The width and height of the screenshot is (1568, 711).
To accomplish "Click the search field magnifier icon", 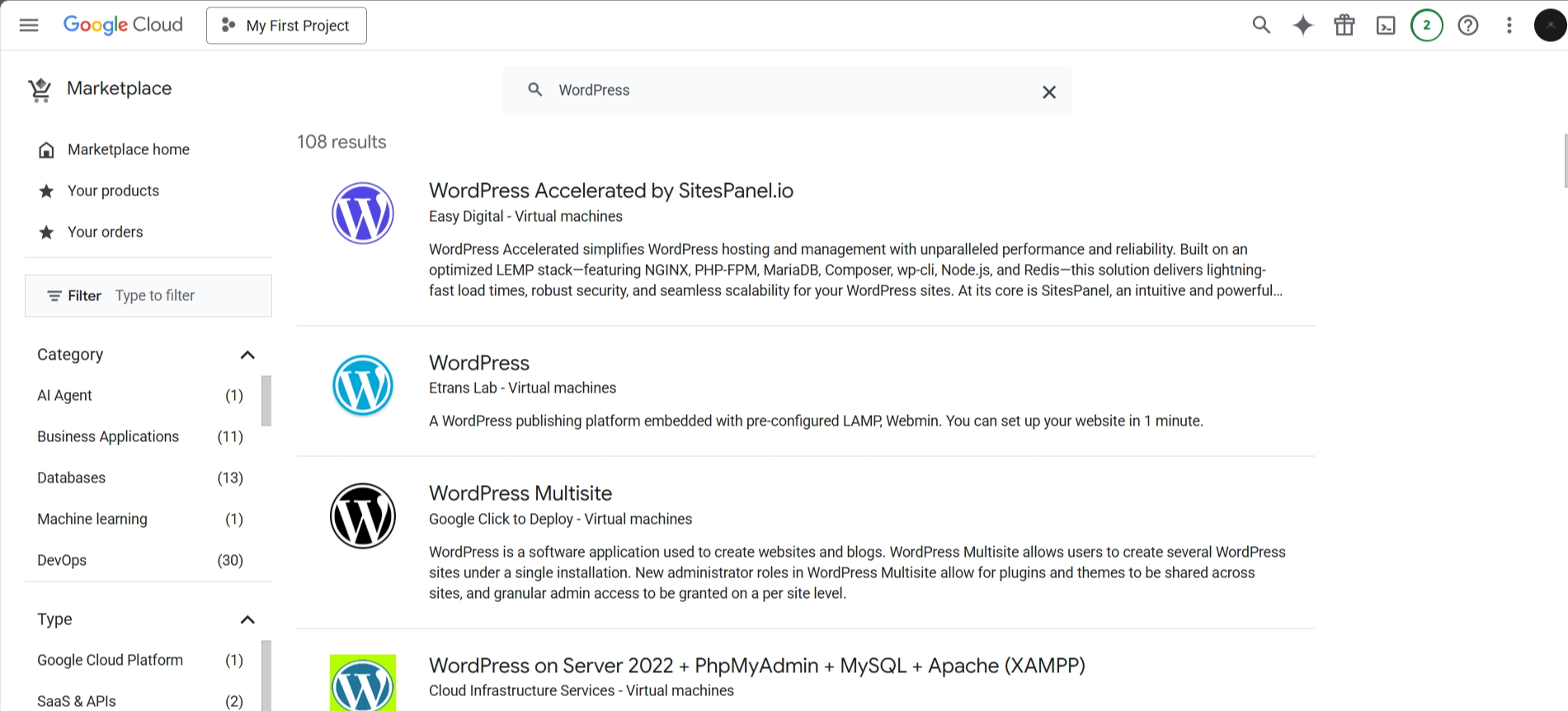I will [535, 89].
